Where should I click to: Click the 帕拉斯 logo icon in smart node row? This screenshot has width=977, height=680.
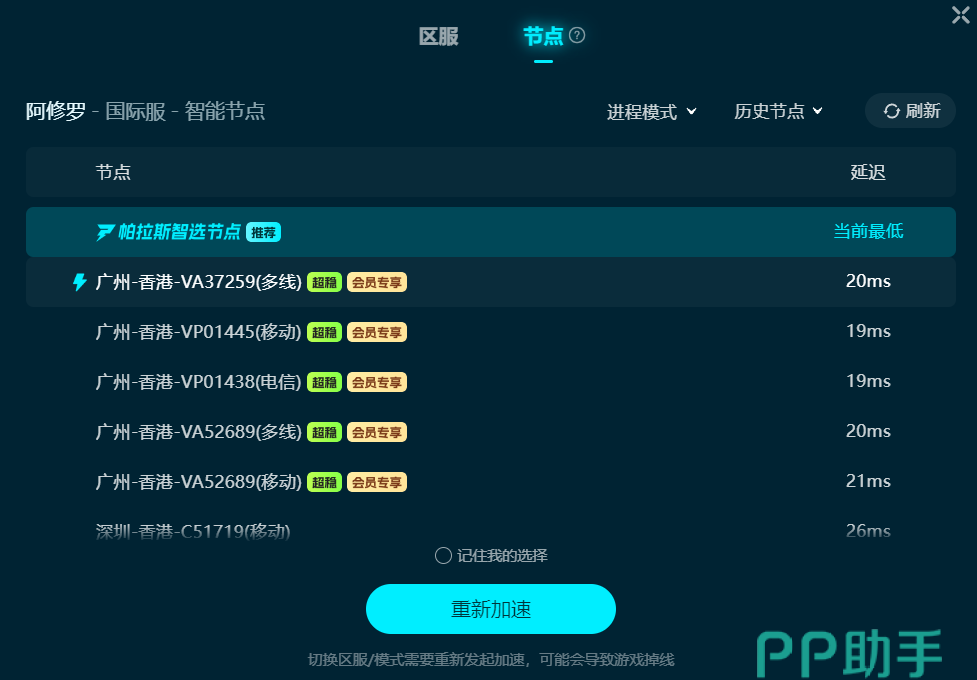[x=105, y=232]
